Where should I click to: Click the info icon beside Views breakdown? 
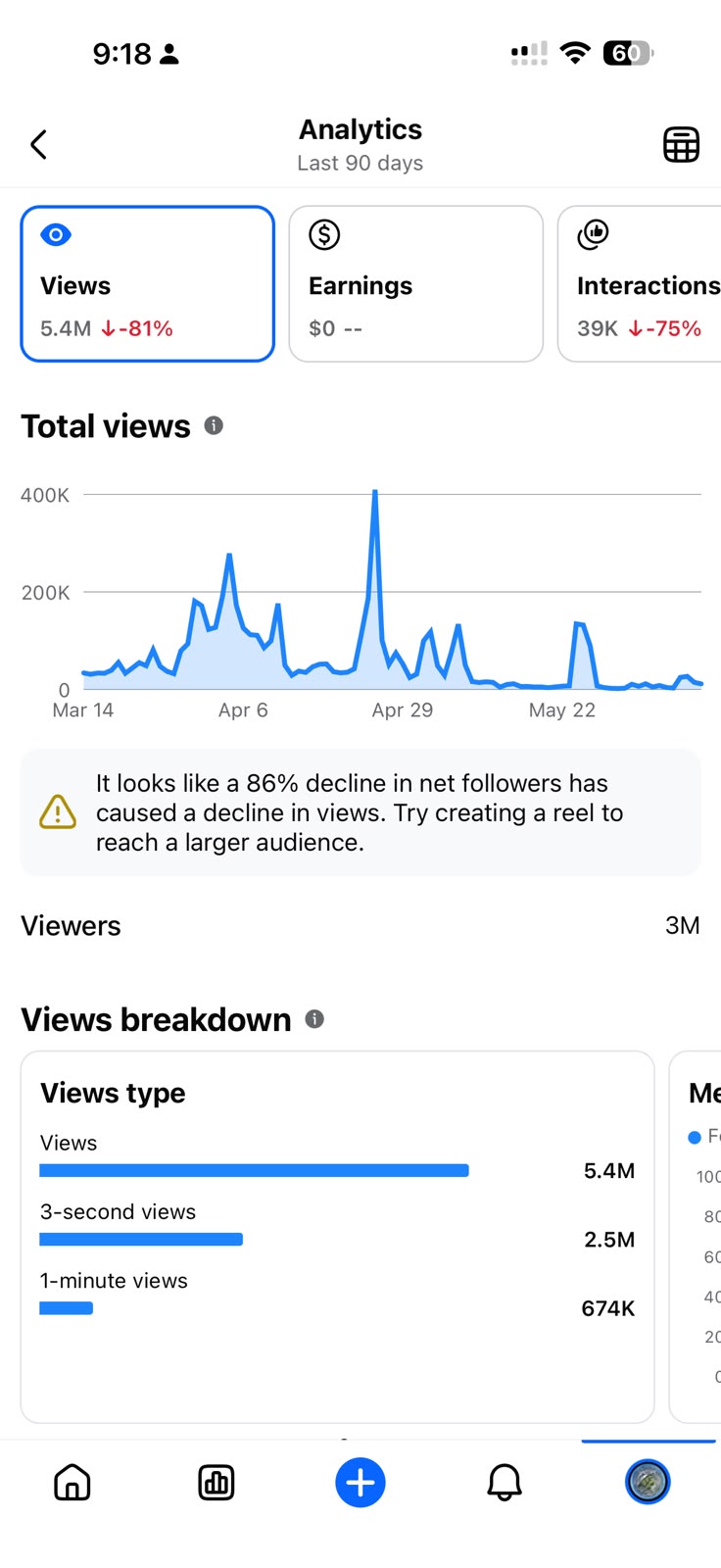[314, 1019]
